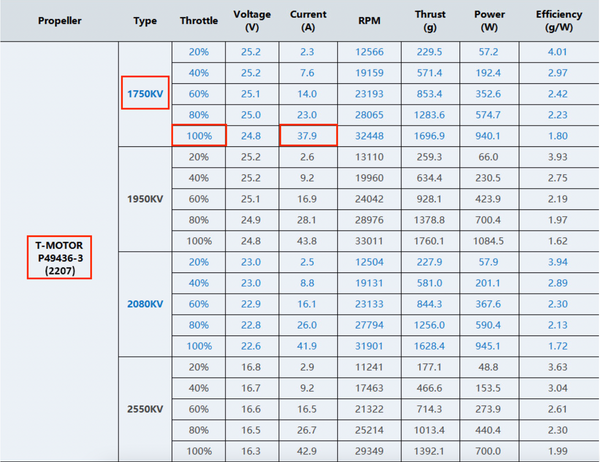Click the Propeller column header
This screenshot has height=462, width=600.
(x=59, y=20)
